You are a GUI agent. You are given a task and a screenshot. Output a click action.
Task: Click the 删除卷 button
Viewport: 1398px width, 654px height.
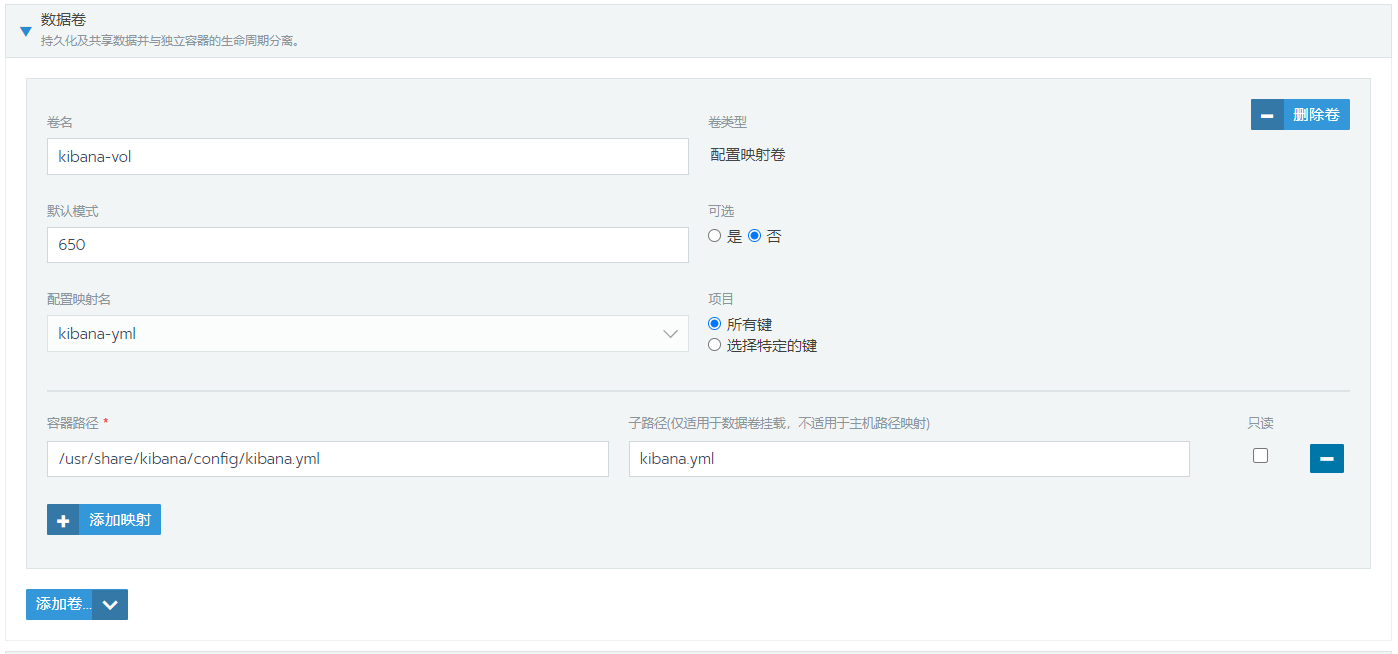[1315, 115]
